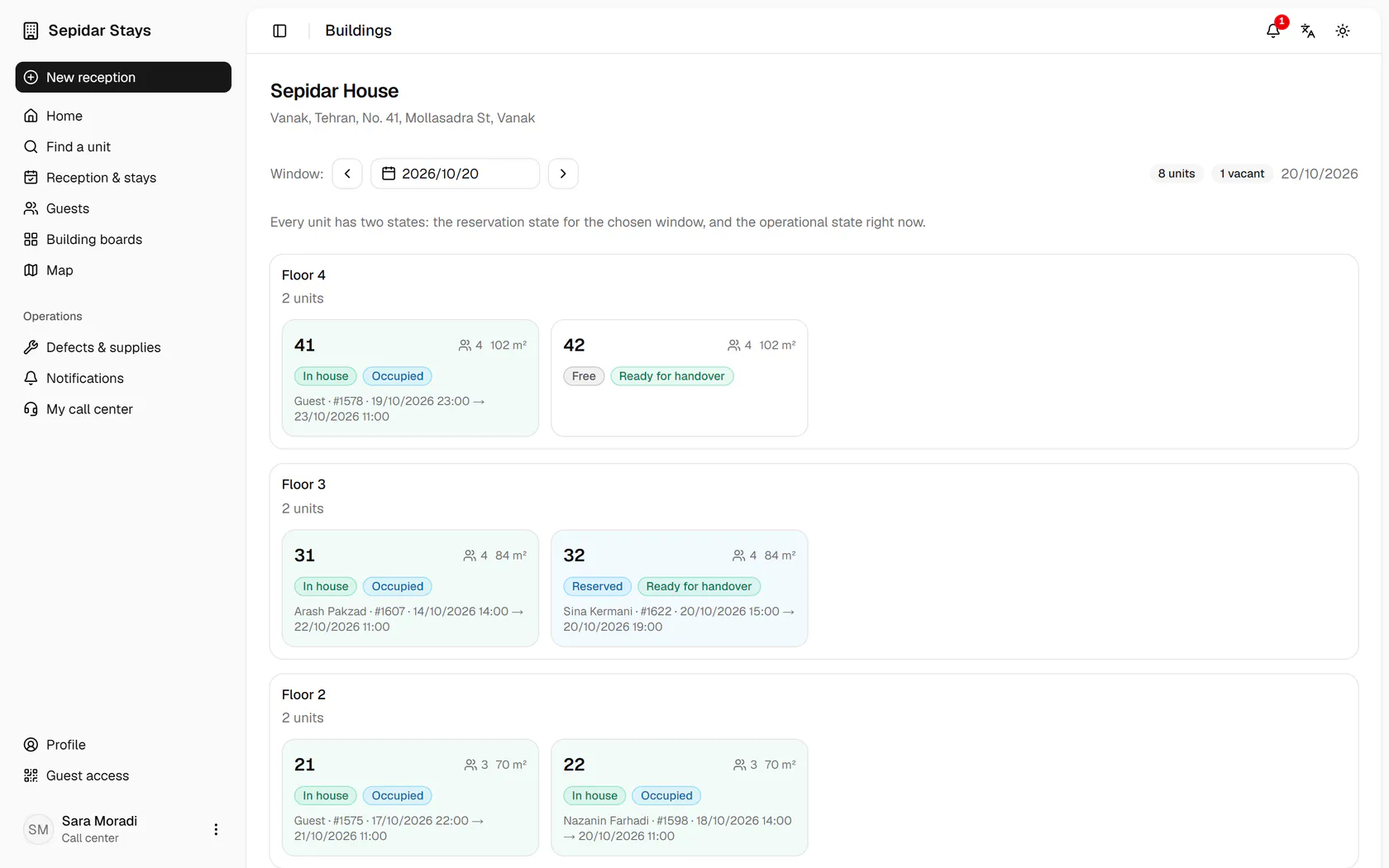Screen dimensions: 1389x868
Task: Open Sara Moradi user options menu
Action: pos(216,829)
